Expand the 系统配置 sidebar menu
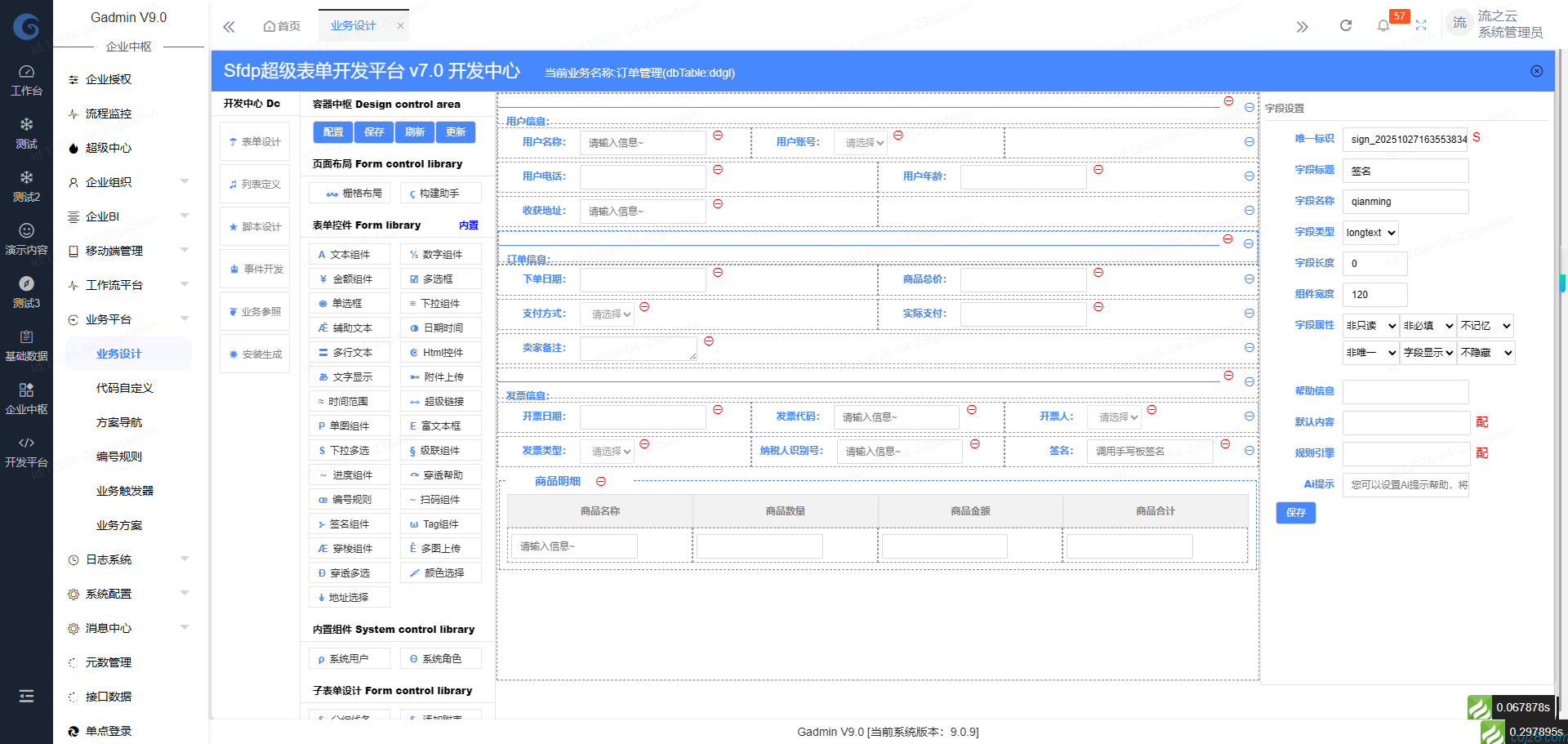Screen dimensions: 1568x744 pos(109,594)
